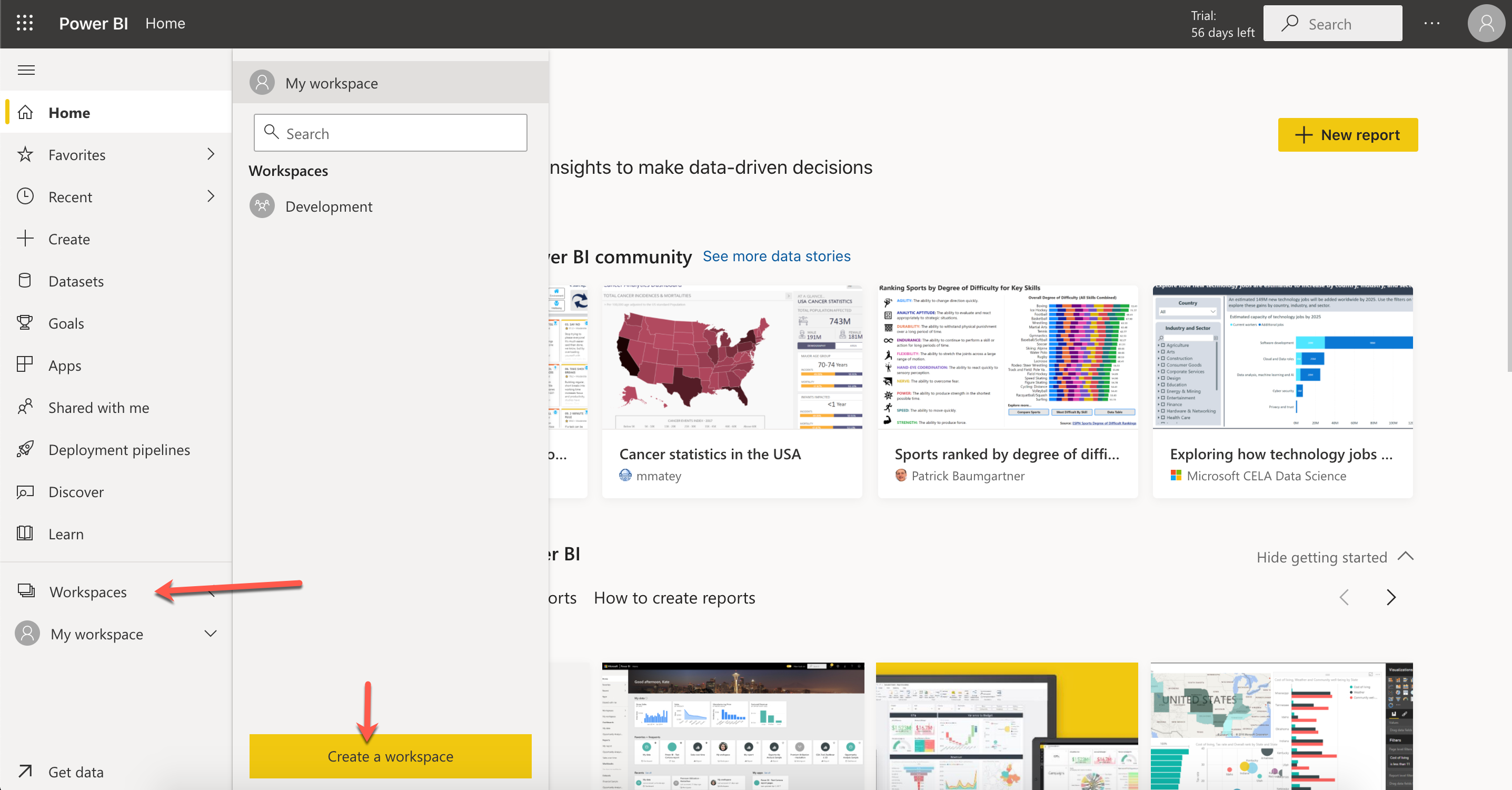Click the Home icon in sidebar
The height and width of the screenshot is (790, 1512).
(x=27, y=112)
